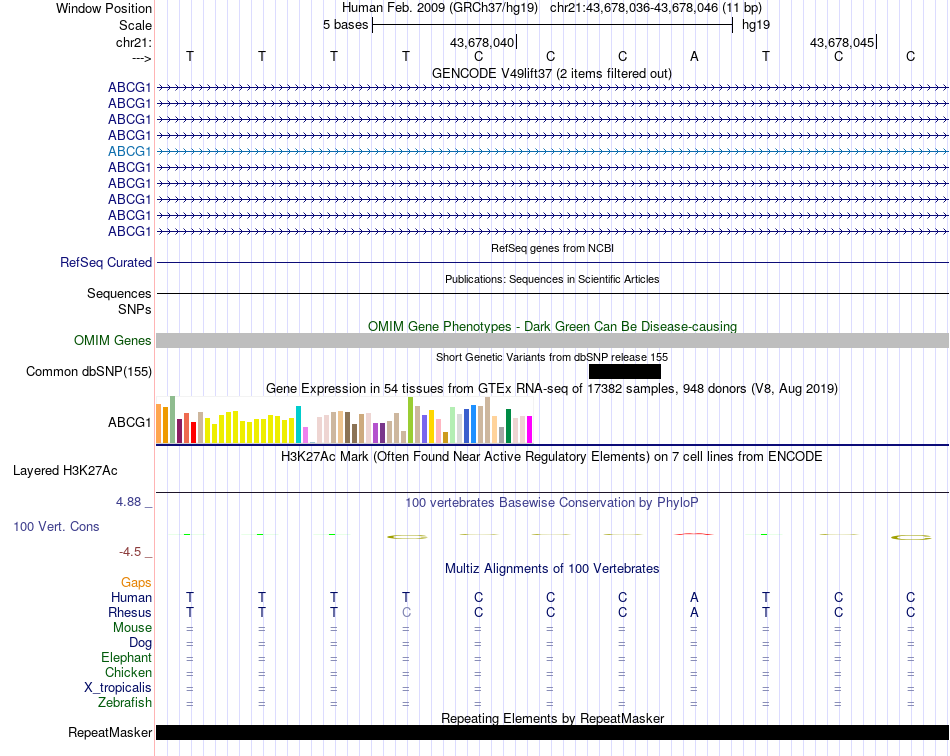
Task: Click the 'chr21:' base position label
Action: click(x=133, y=42)
